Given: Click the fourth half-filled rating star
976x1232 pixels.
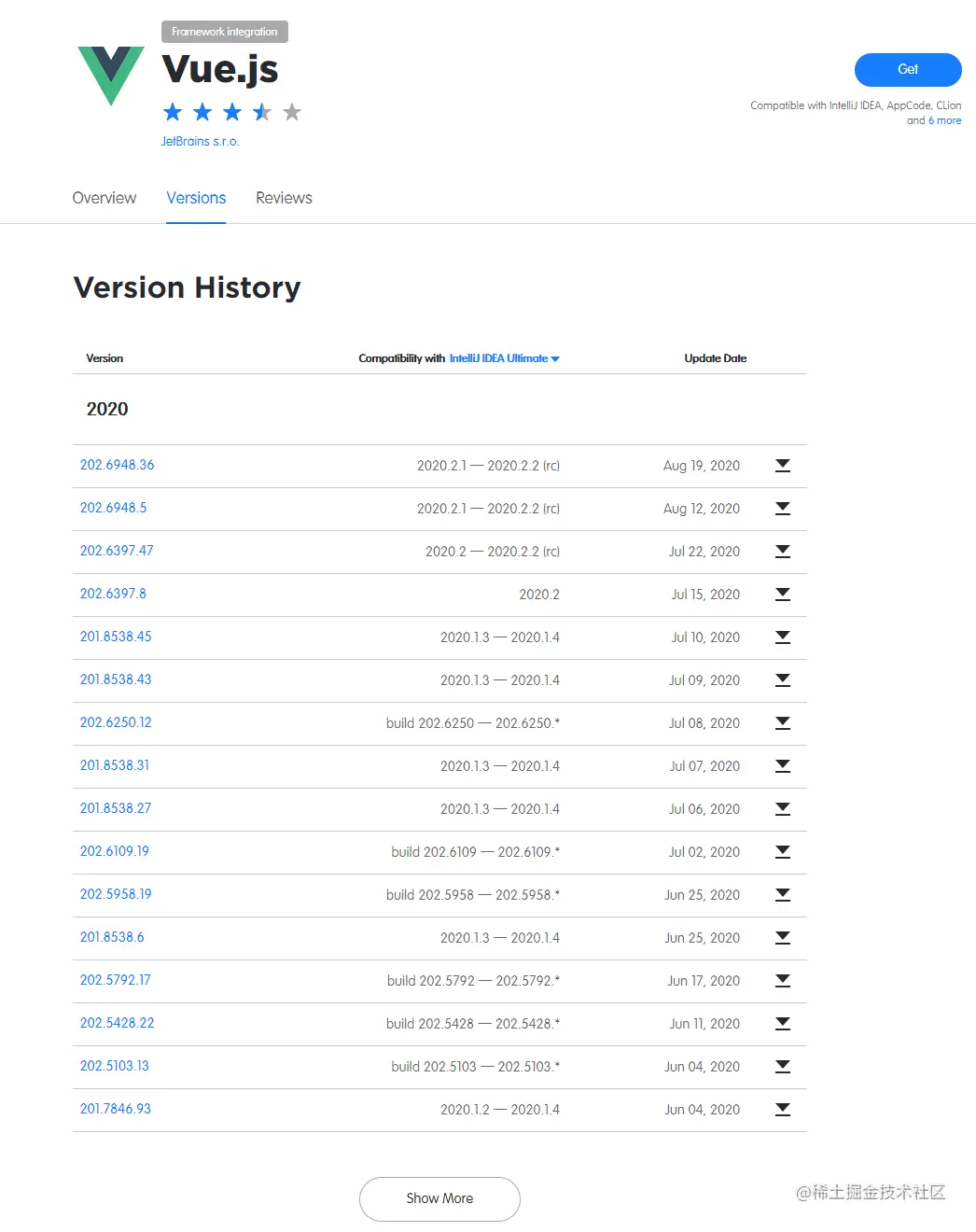Looking at the screenshot, I should click(x=262, y=112).
